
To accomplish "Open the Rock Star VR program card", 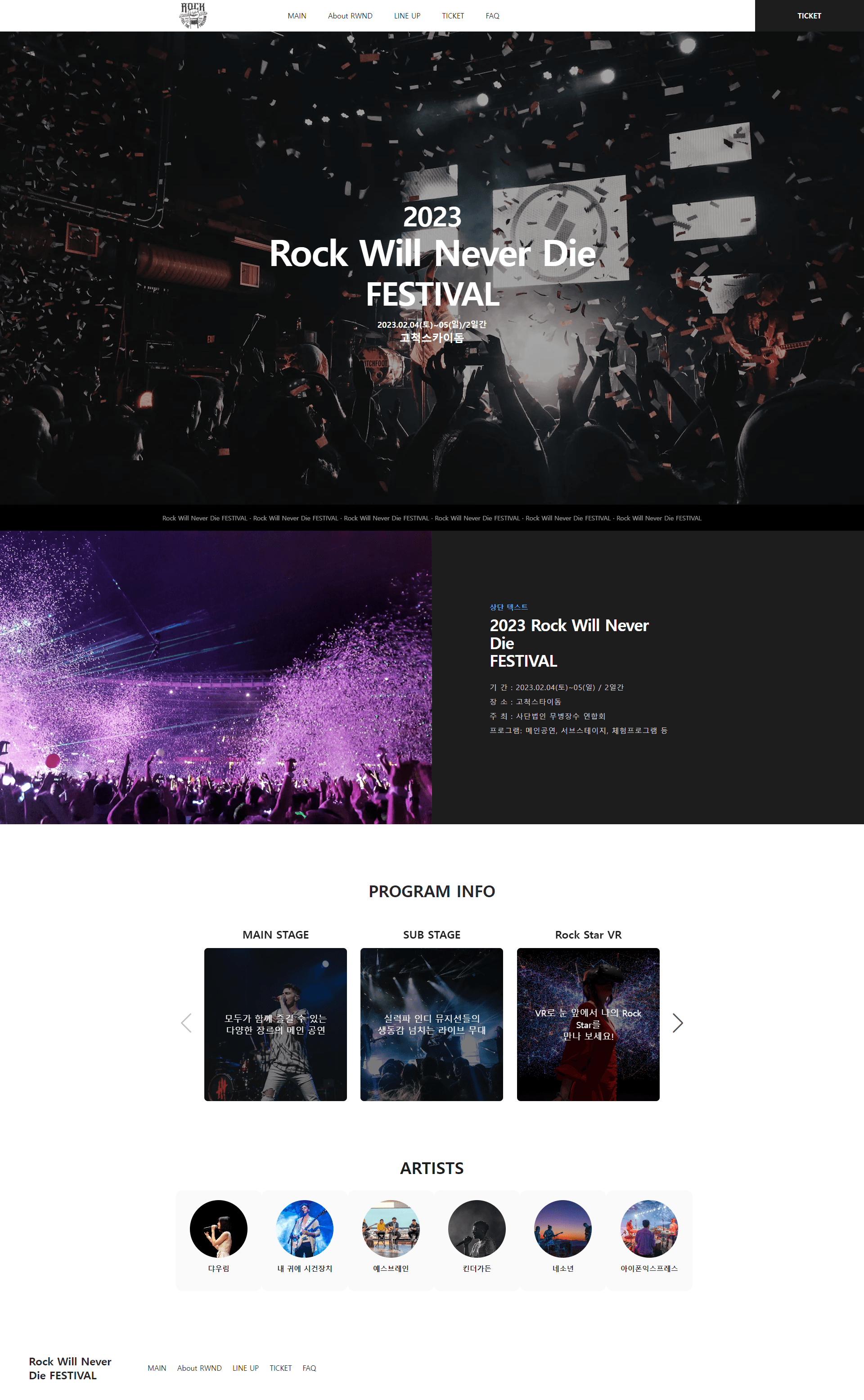I will tap(588, 1025).
